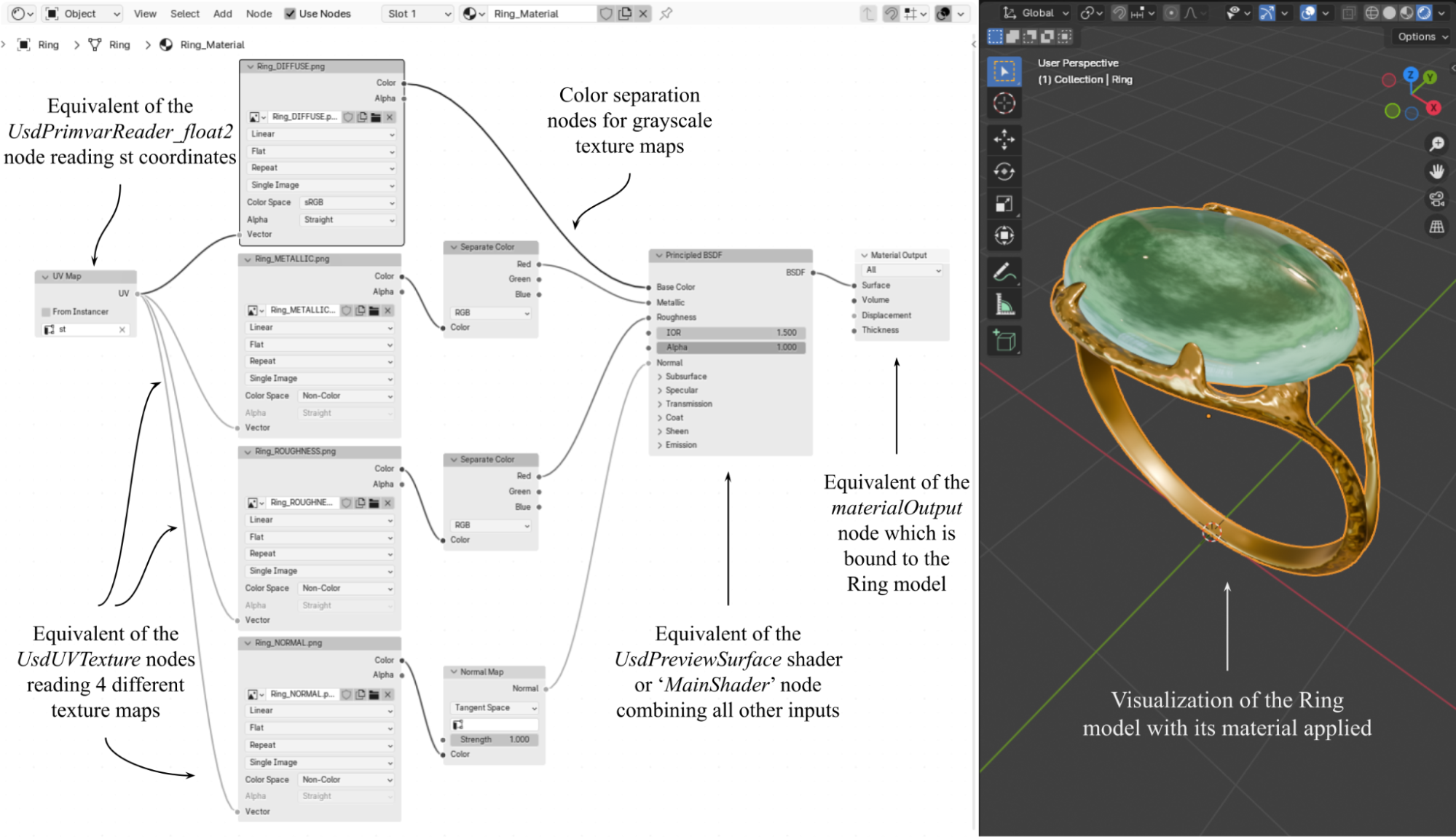Enable From Instancer on the UV Map node
The width and height of the screenshot is (1456, 837).
tap(46, 311)
